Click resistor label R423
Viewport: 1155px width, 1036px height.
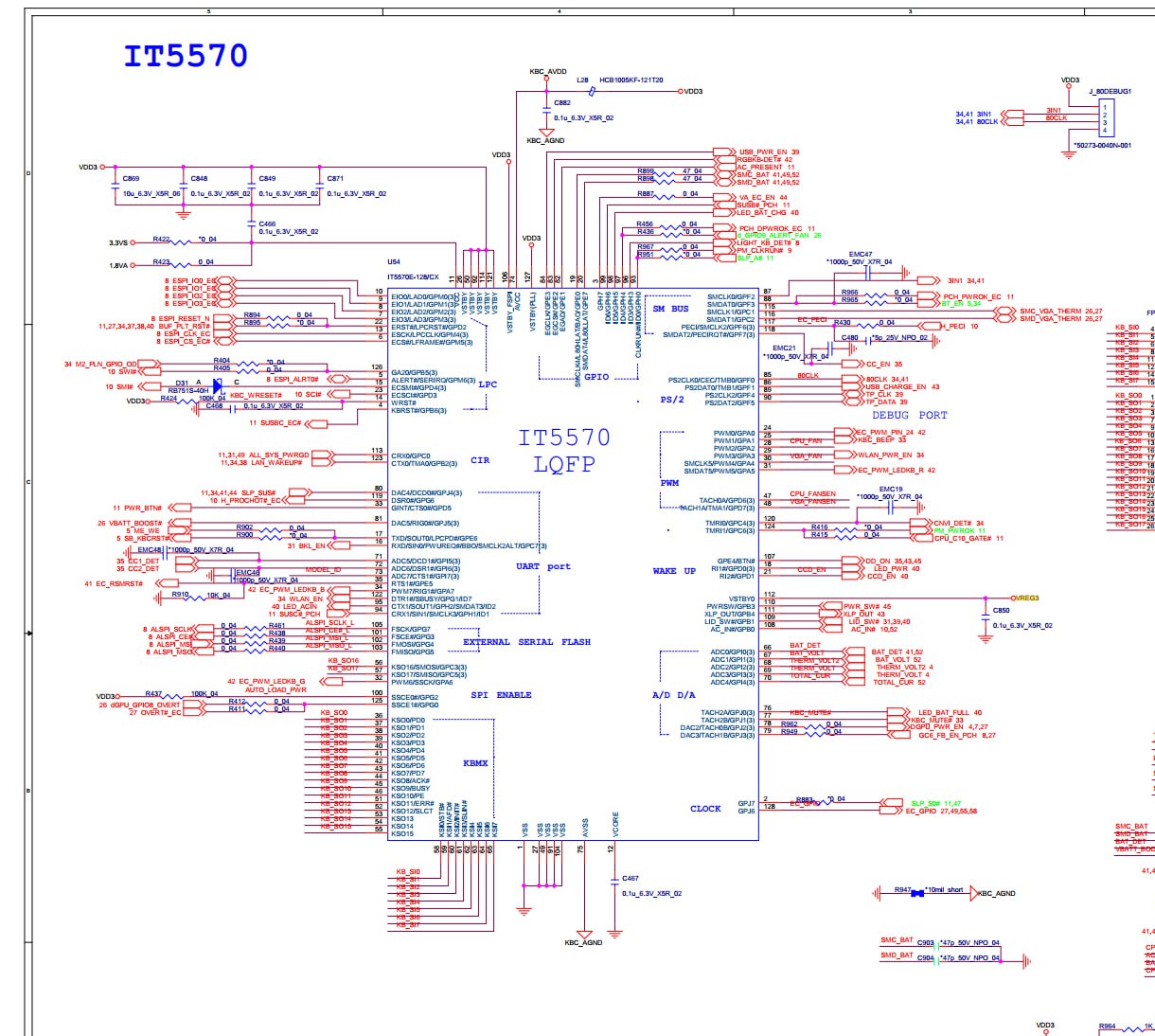(161, 261)
